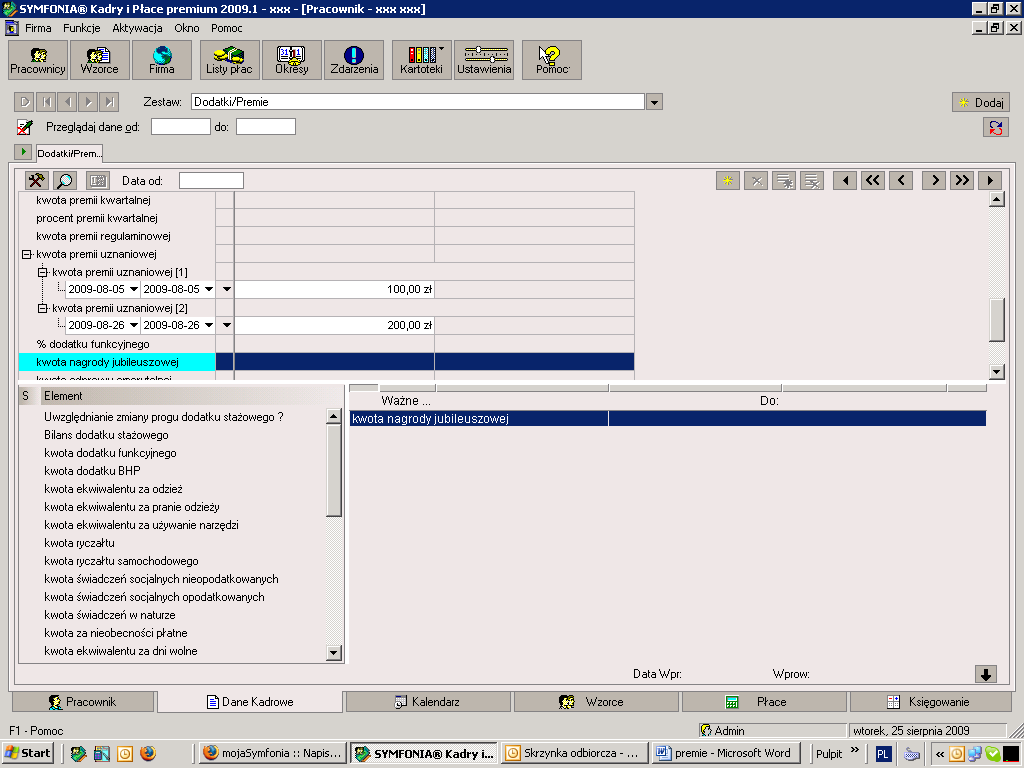The width and height of the screenshot is (1024, 768).
Task: Open the Aktywacja menu
Action: 137,28
